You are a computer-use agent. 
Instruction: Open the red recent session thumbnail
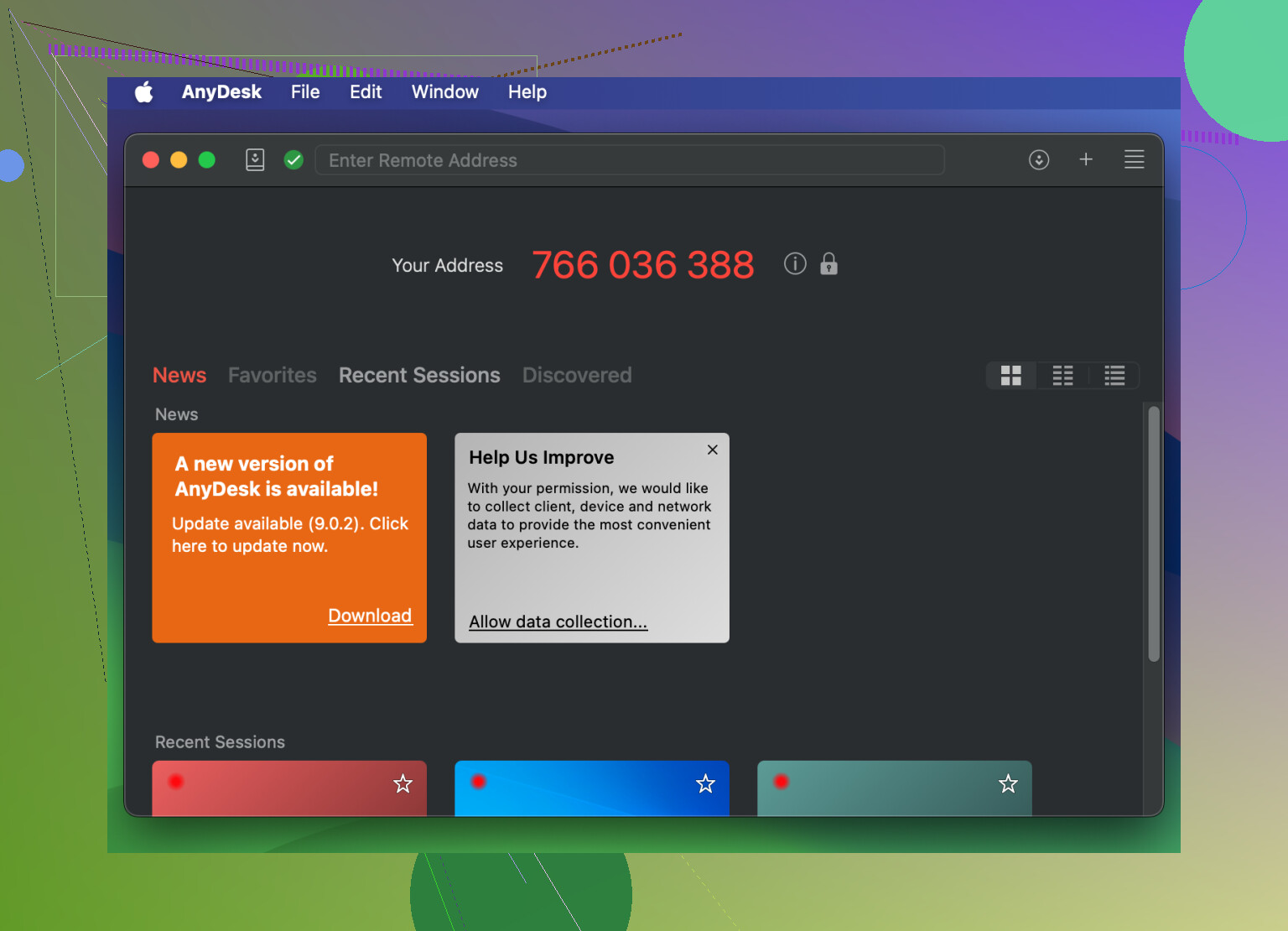289,788
